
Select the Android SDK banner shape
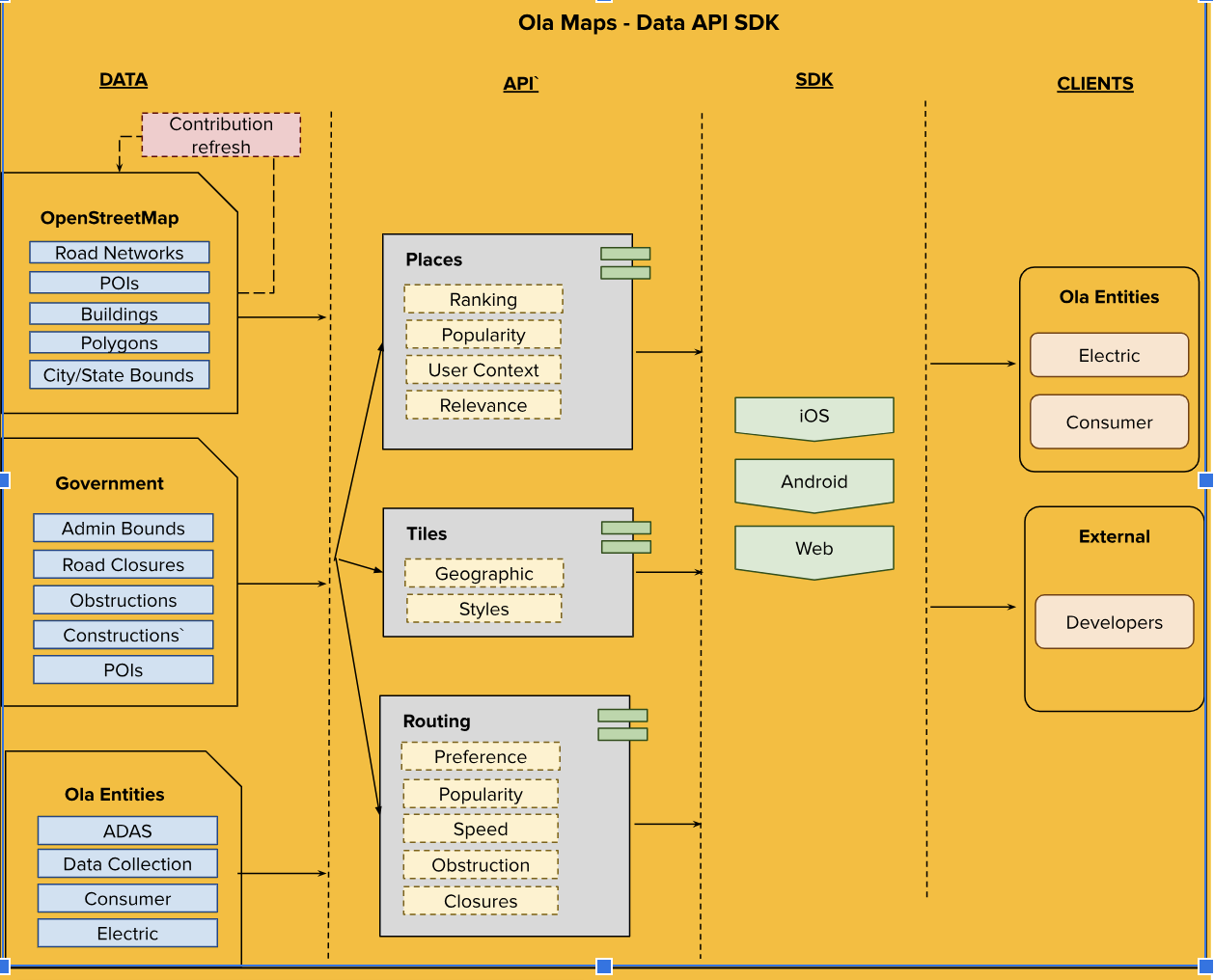click(814, 482)
